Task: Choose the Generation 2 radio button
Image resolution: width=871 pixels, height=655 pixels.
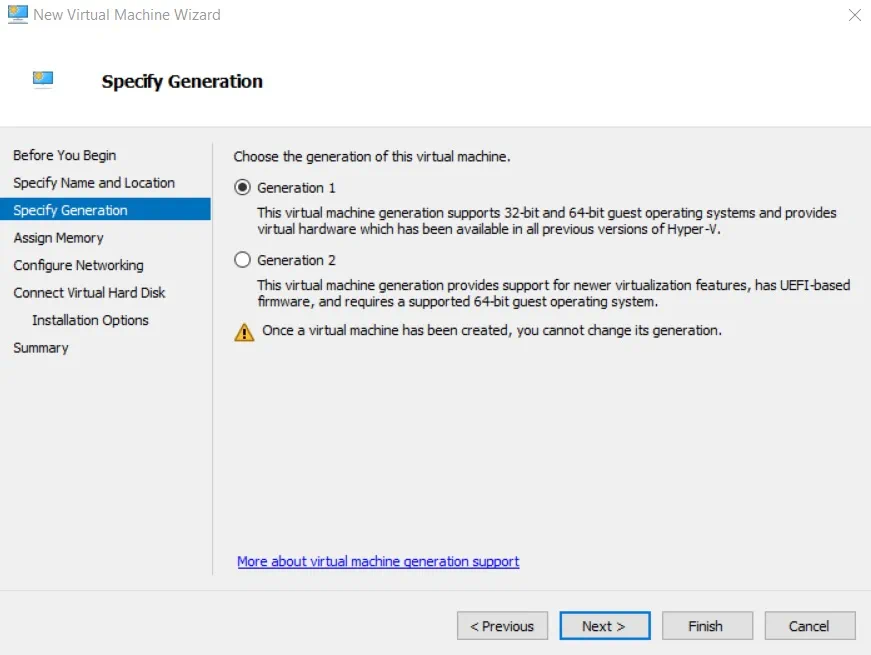Action: [242, 260]
